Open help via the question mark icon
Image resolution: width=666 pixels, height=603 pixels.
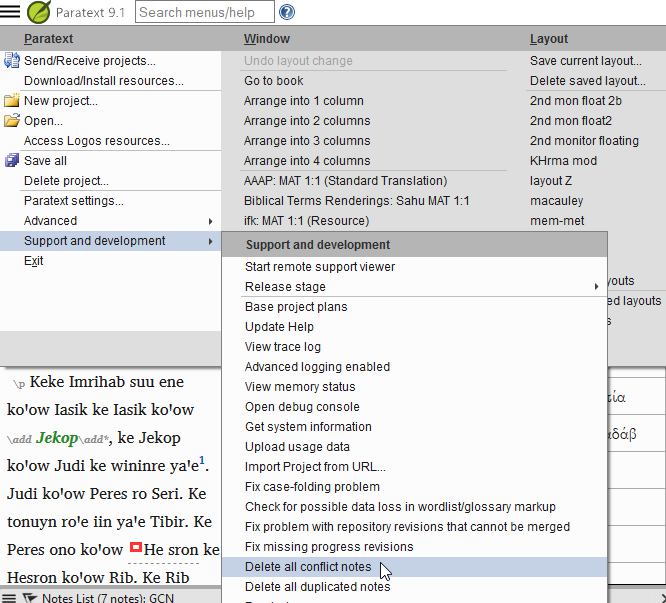pos(287,12)
